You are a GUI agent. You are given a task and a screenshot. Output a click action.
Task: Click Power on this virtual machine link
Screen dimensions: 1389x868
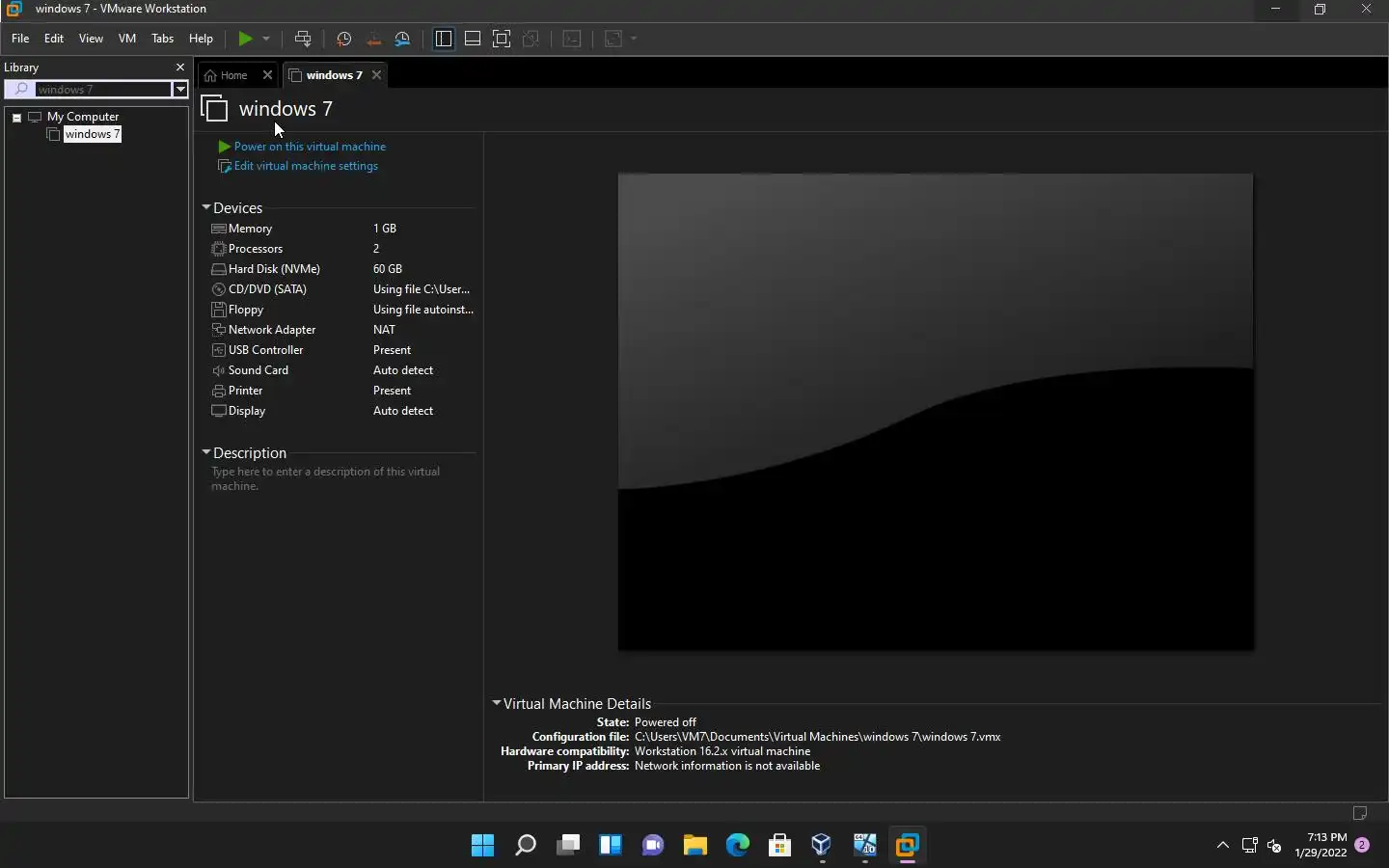coord(310,147)
